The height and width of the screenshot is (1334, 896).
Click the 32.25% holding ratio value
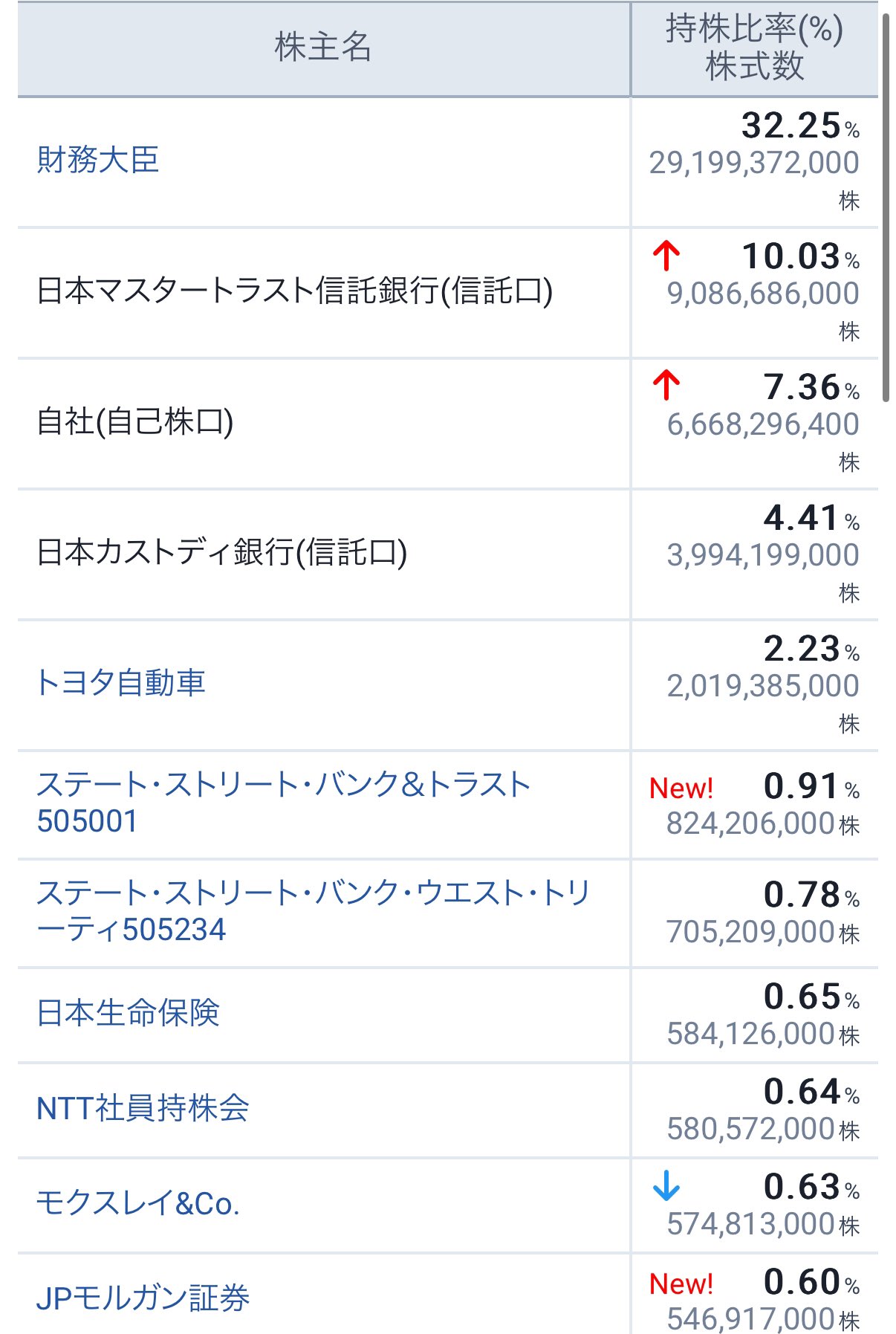(791, 125)
